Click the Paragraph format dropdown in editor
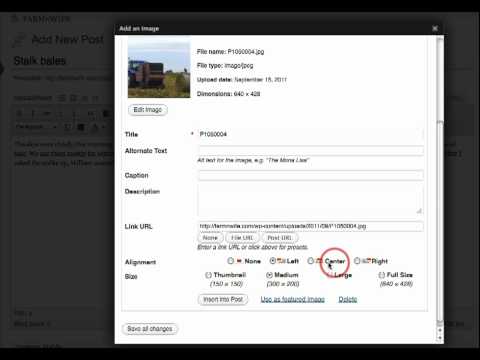 tap(37, 127)
